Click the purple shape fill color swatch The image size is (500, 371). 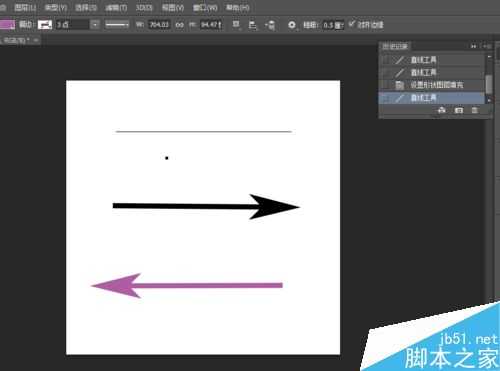coord(7,25)
